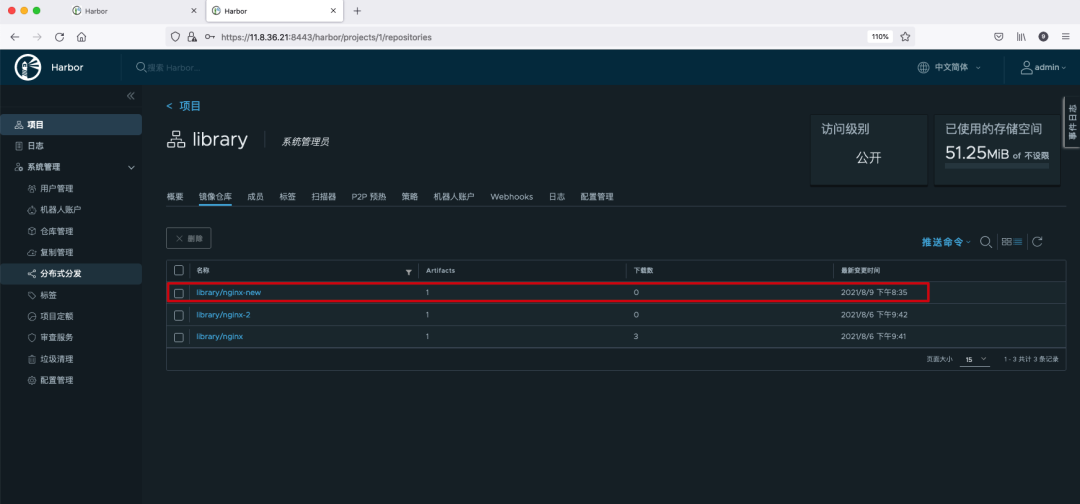This screenshot has width=1080, height=504.
Task: Click inside the 搜索 Harbor search field
Action: [x=174, y=67]
